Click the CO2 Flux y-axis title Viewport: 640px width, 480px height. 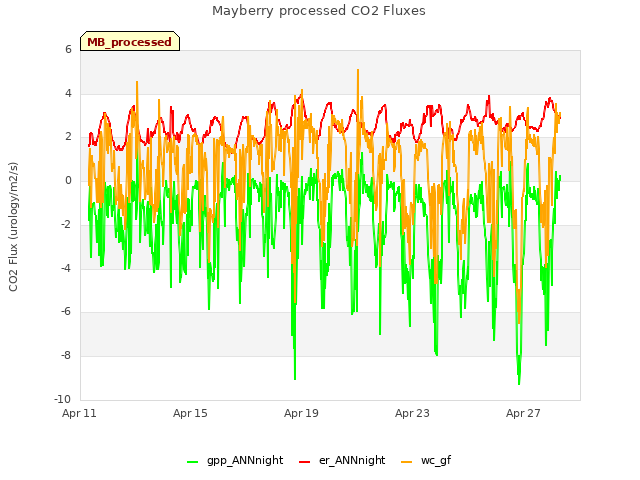click(13, 227)
